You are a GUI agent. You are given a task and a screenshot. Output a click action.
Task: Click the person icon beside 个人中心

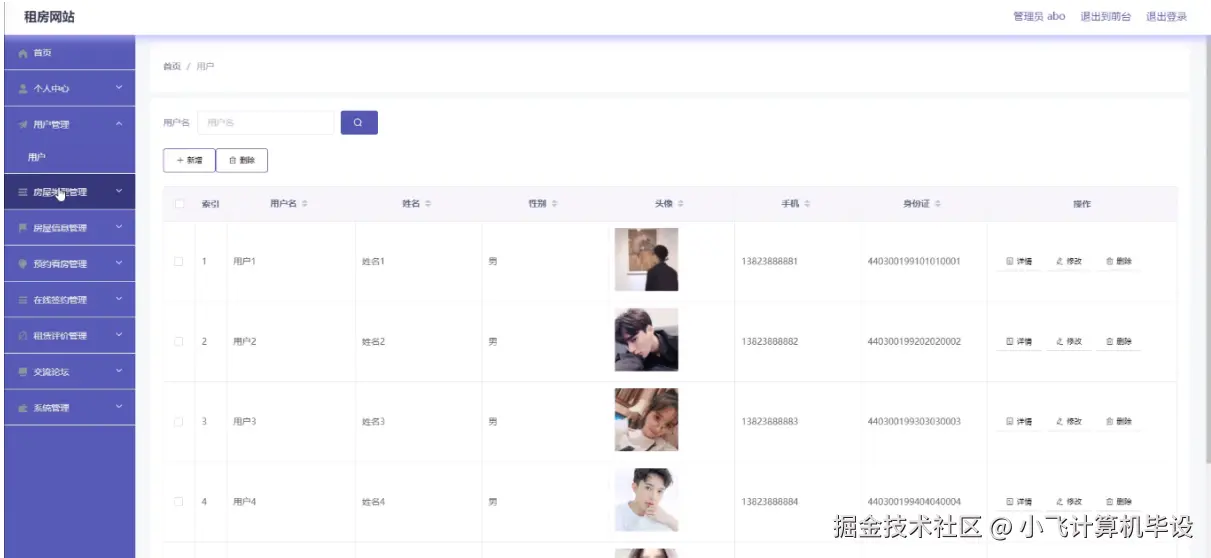pos(23,89)
